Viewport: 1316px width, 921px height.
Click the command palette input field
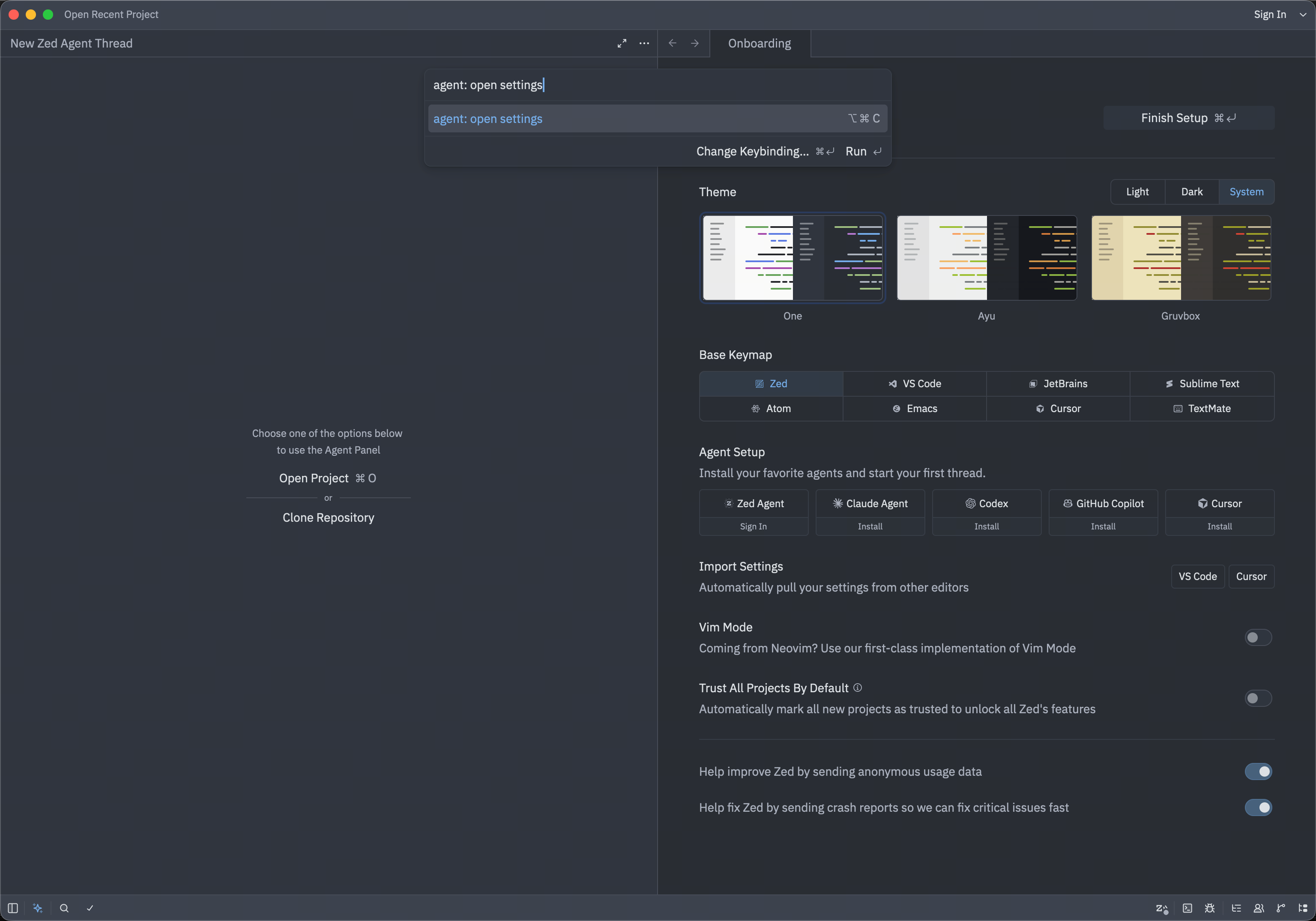point(658,85)
